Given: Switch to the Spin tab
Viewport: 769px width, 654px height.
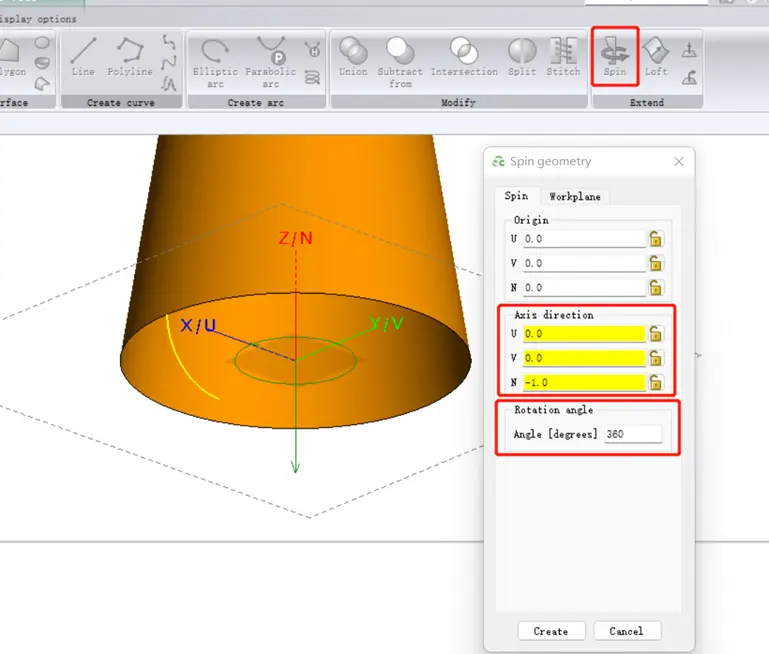Looking at the screenshot, I should (x=516, y=196).
